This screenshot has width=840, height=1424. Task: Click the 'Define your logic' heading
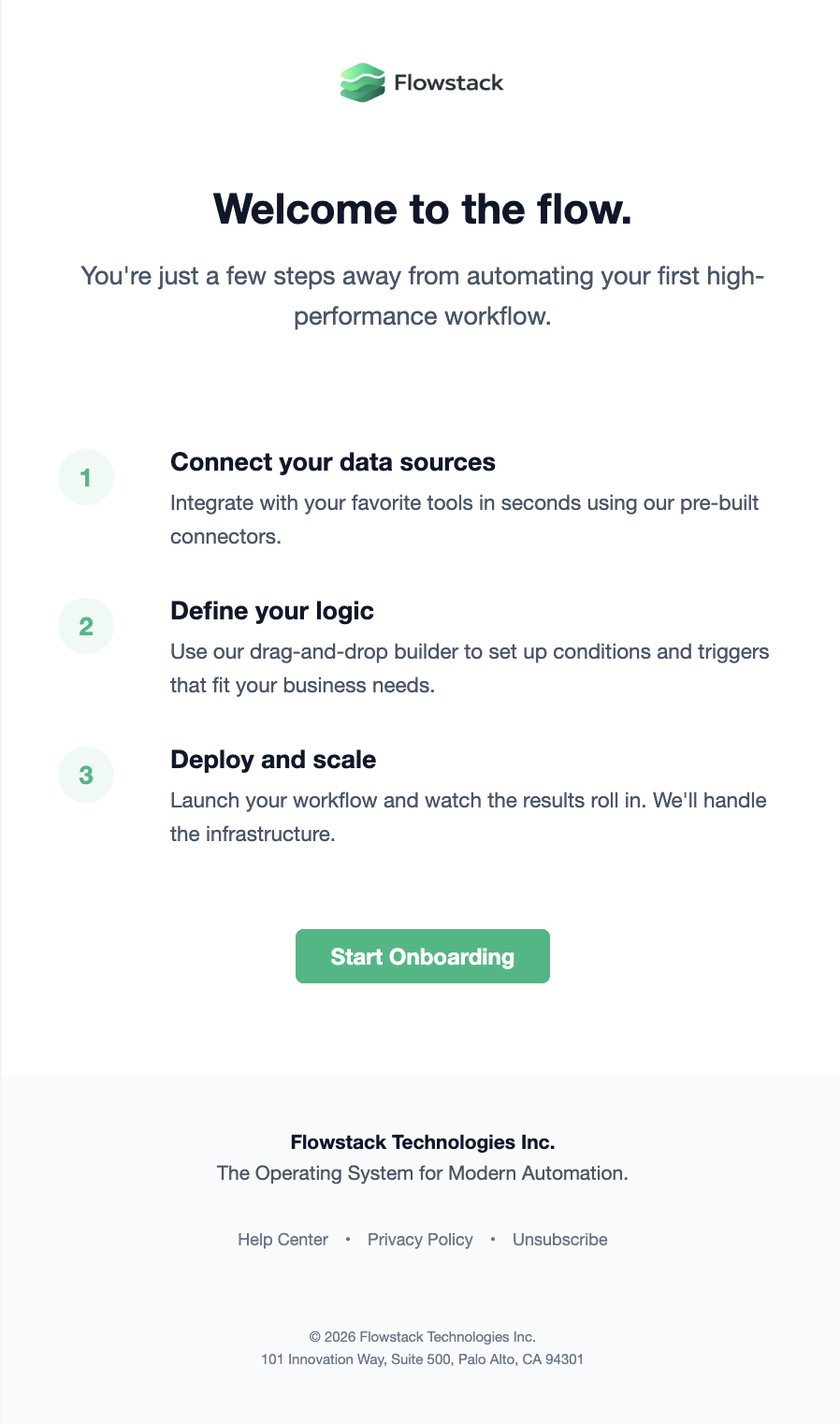point(272,611)
